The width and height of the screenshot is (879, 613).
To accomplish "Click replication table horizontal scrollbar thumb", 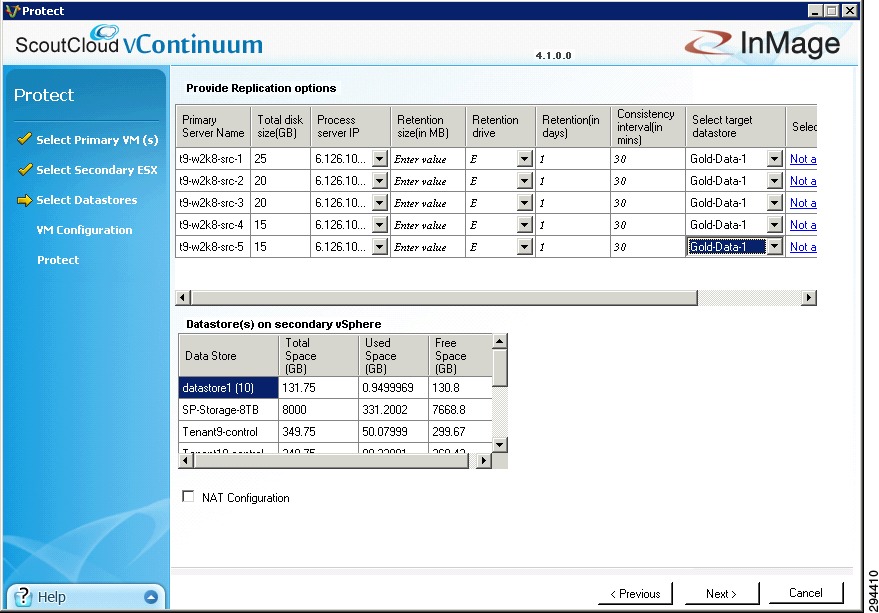I will (x=444, y=298).
